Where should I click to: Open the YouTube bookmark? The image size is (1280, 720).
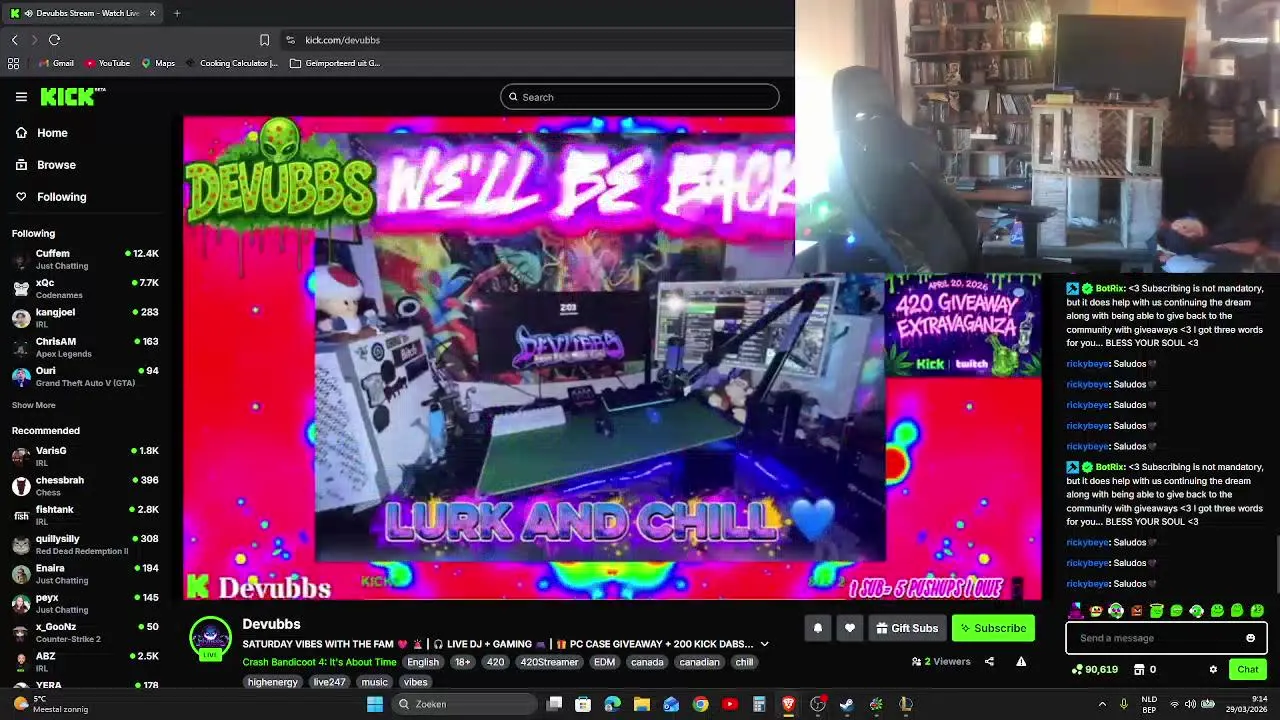tap(107, 63)
